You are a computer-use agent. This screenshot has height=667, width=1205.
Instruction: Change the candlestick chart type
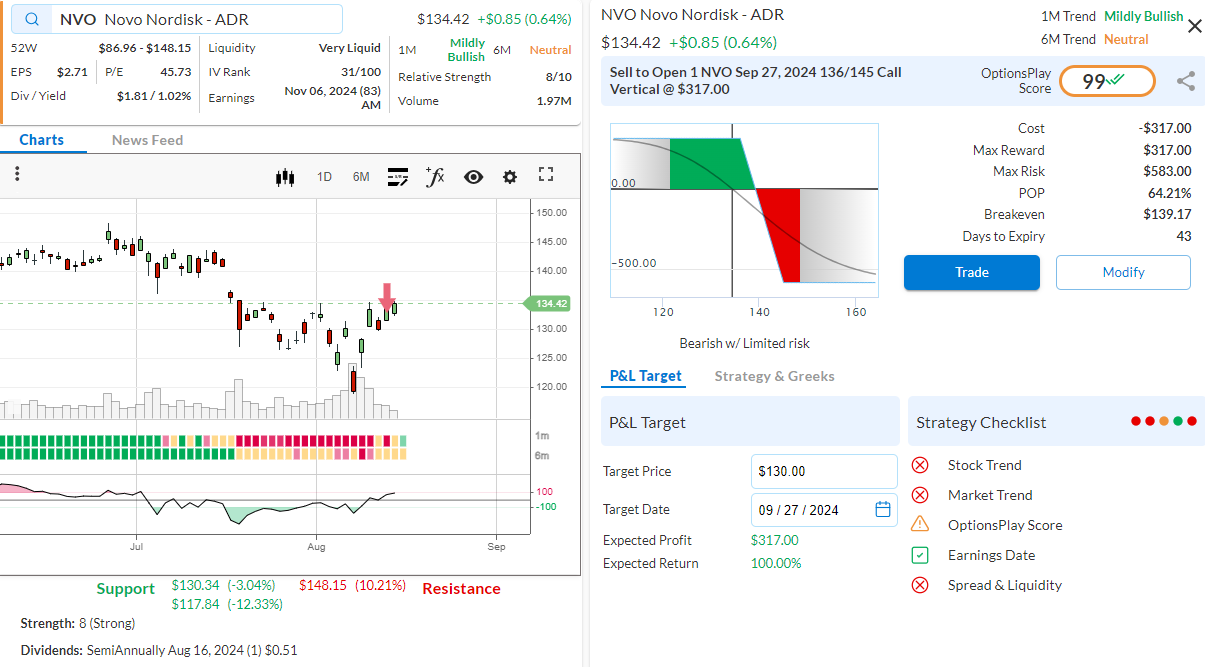(286, 177)
